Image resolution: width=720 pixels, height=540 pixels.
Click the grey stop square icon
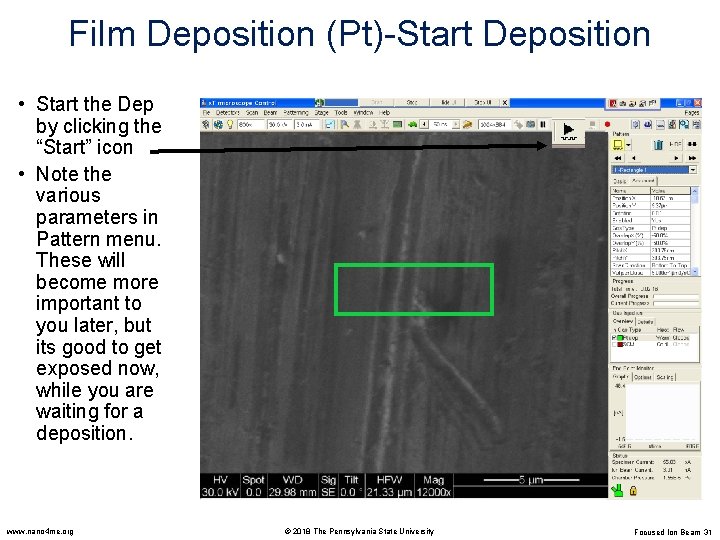coord(593,124)
